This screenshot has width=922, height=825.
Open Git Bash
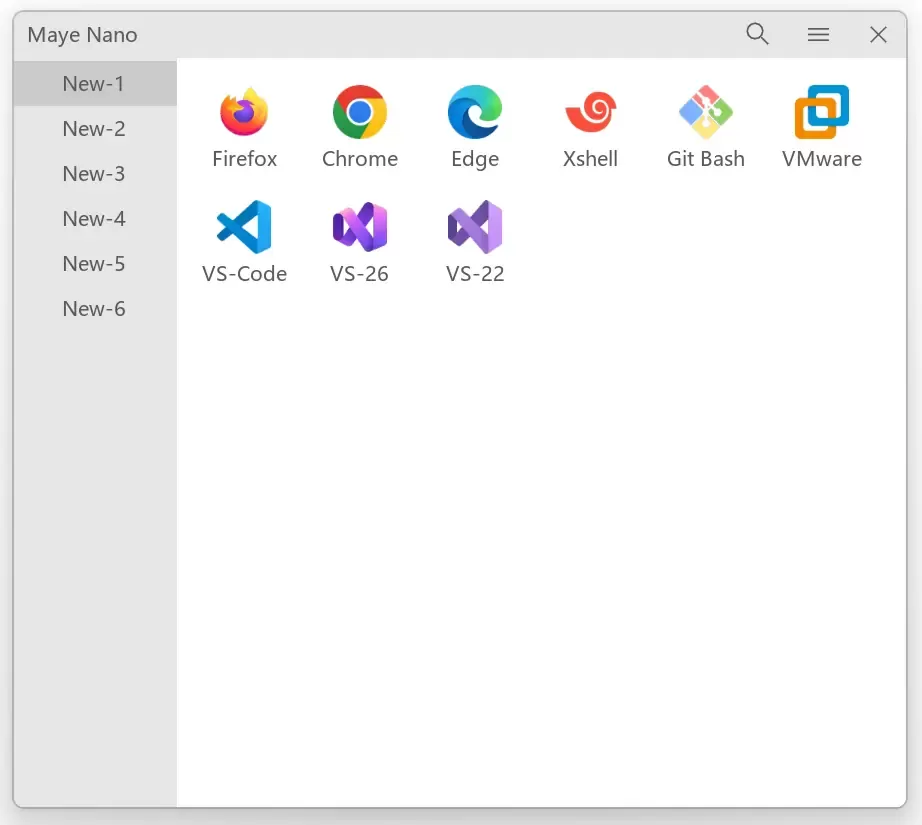(706, 112)
